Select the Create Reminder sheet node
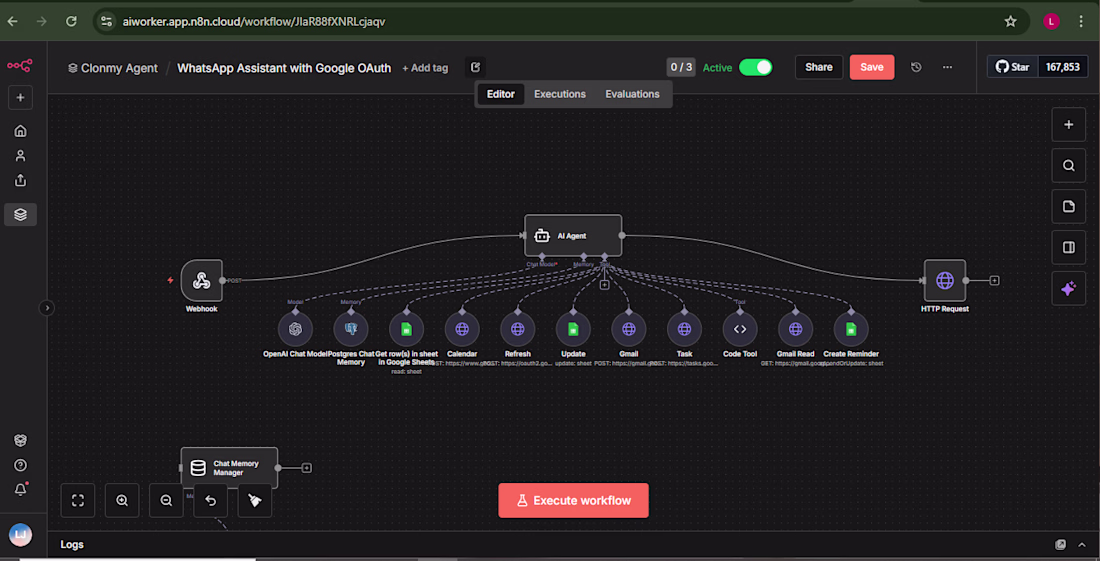Viewport: 1100px width, 561px height. [851, 329]
